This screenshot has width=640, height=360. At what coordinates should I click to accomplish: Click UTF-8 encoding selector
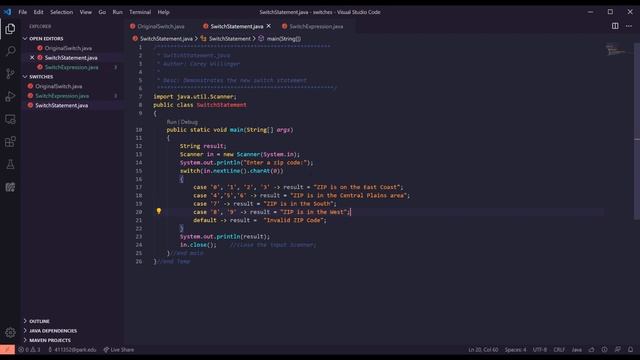click(x=540, y=350)
